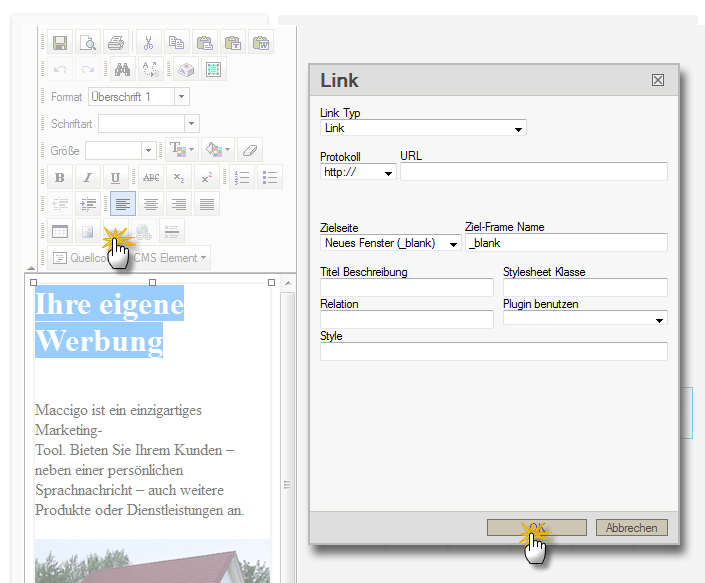705x583 pixels.
Task: Click the Insert table icon
Action: [x=60, y=232]
